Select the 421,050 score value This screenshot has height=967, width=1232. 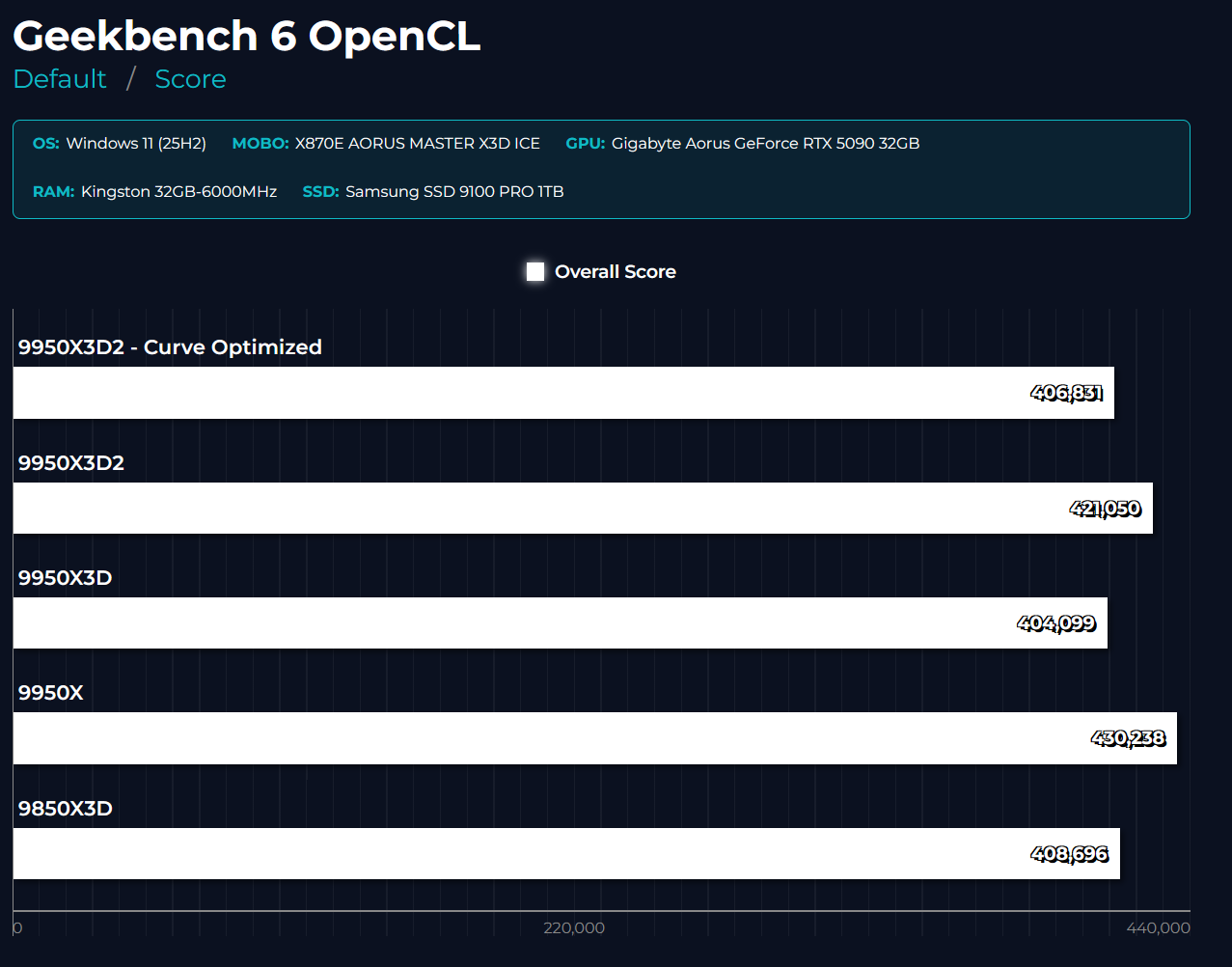click(x=1105, y=509)
